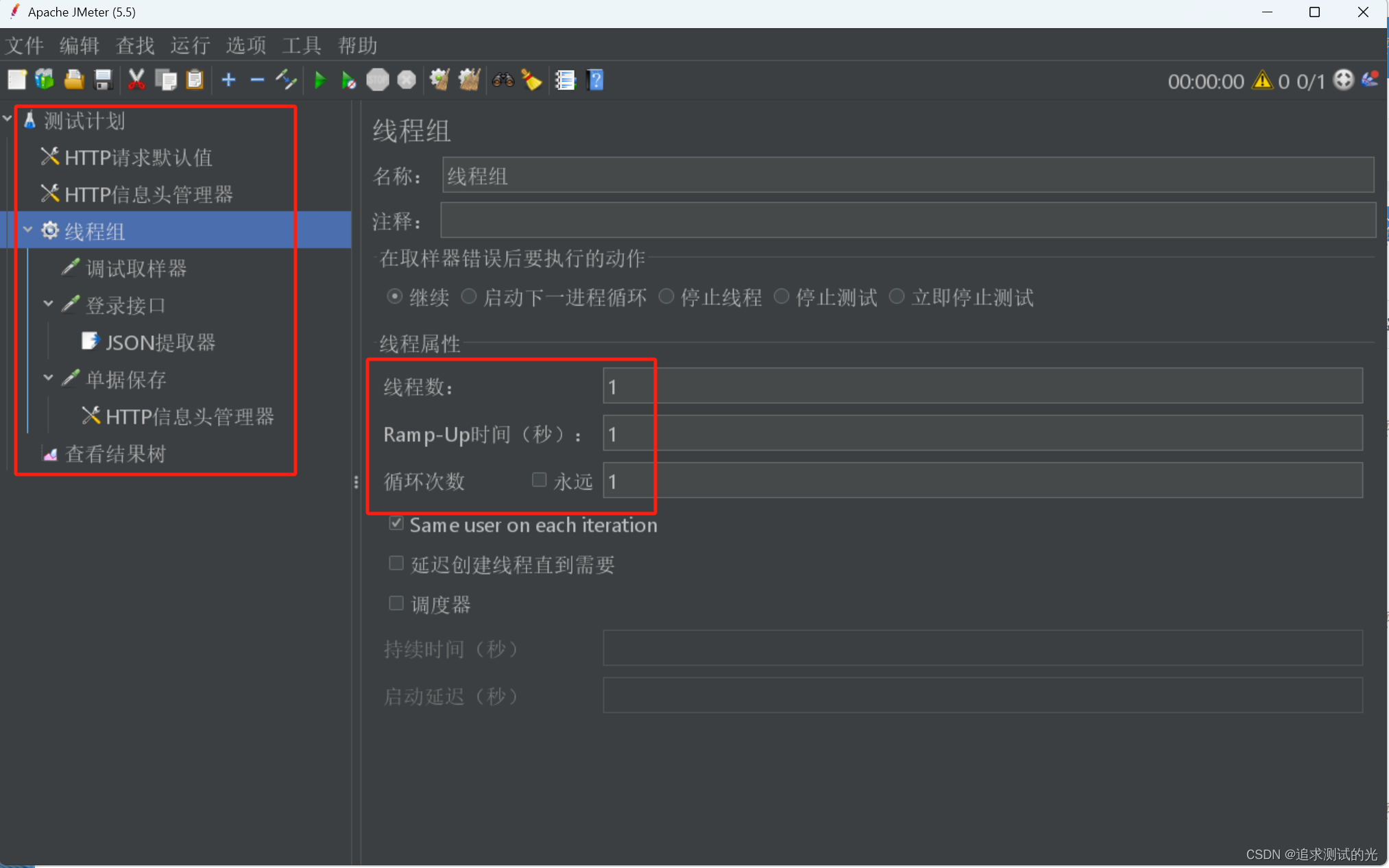This screenshot has width=1389, height=868.
Task: Click the 名称 input field
Action: pyautogui.click(x=908, y=176)
